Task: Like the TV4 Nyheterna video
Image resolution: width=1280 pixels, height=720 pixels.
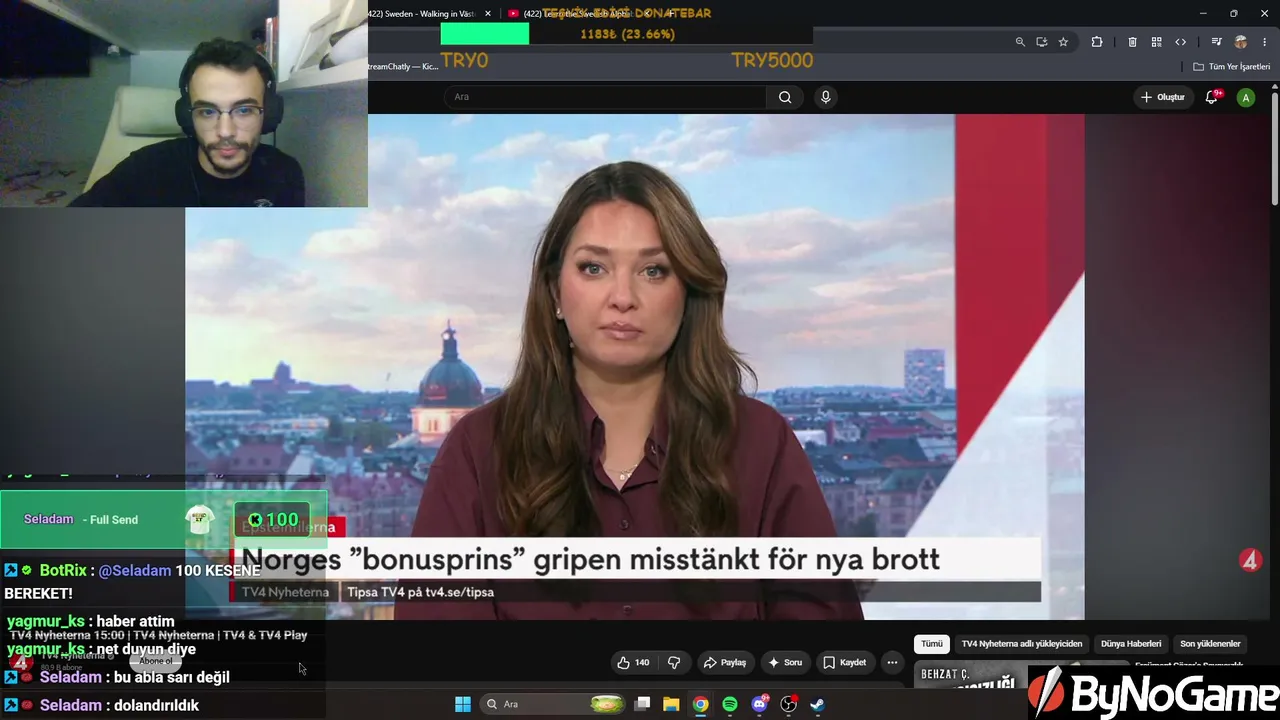Action: pos(633,662)
